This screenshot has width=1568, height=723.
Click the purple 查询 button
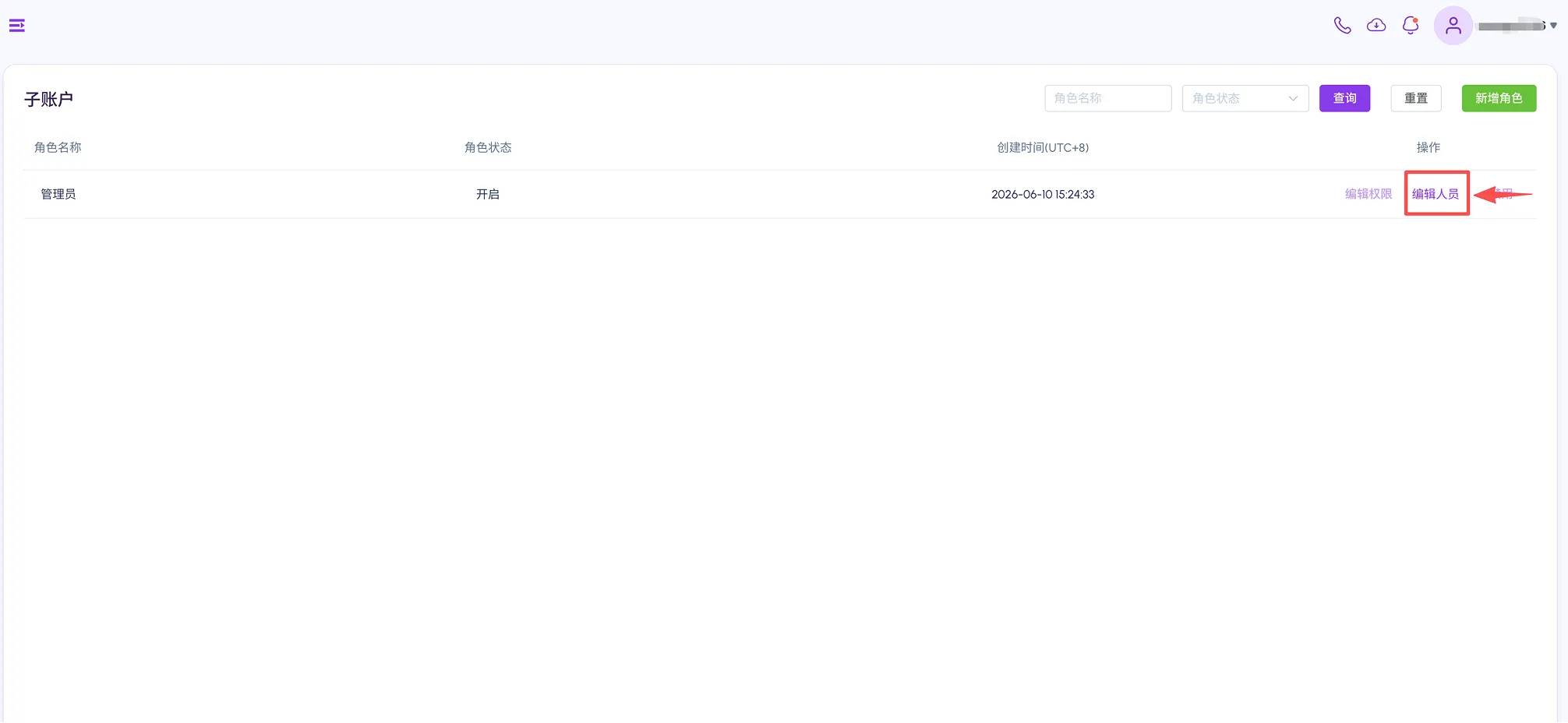[1344, 98]
